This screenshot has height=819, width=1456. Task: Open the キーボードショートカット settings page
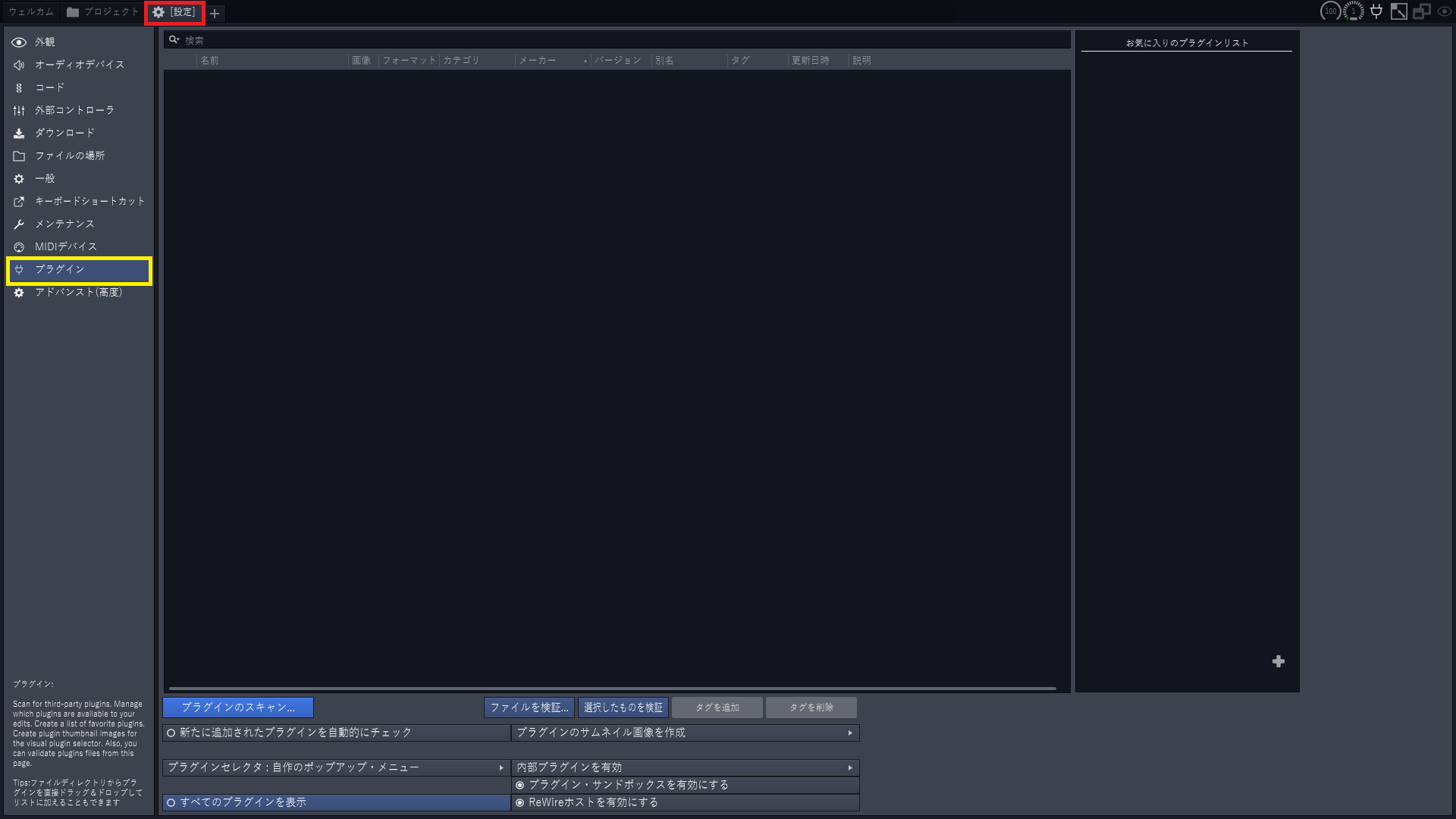[89, 201]
